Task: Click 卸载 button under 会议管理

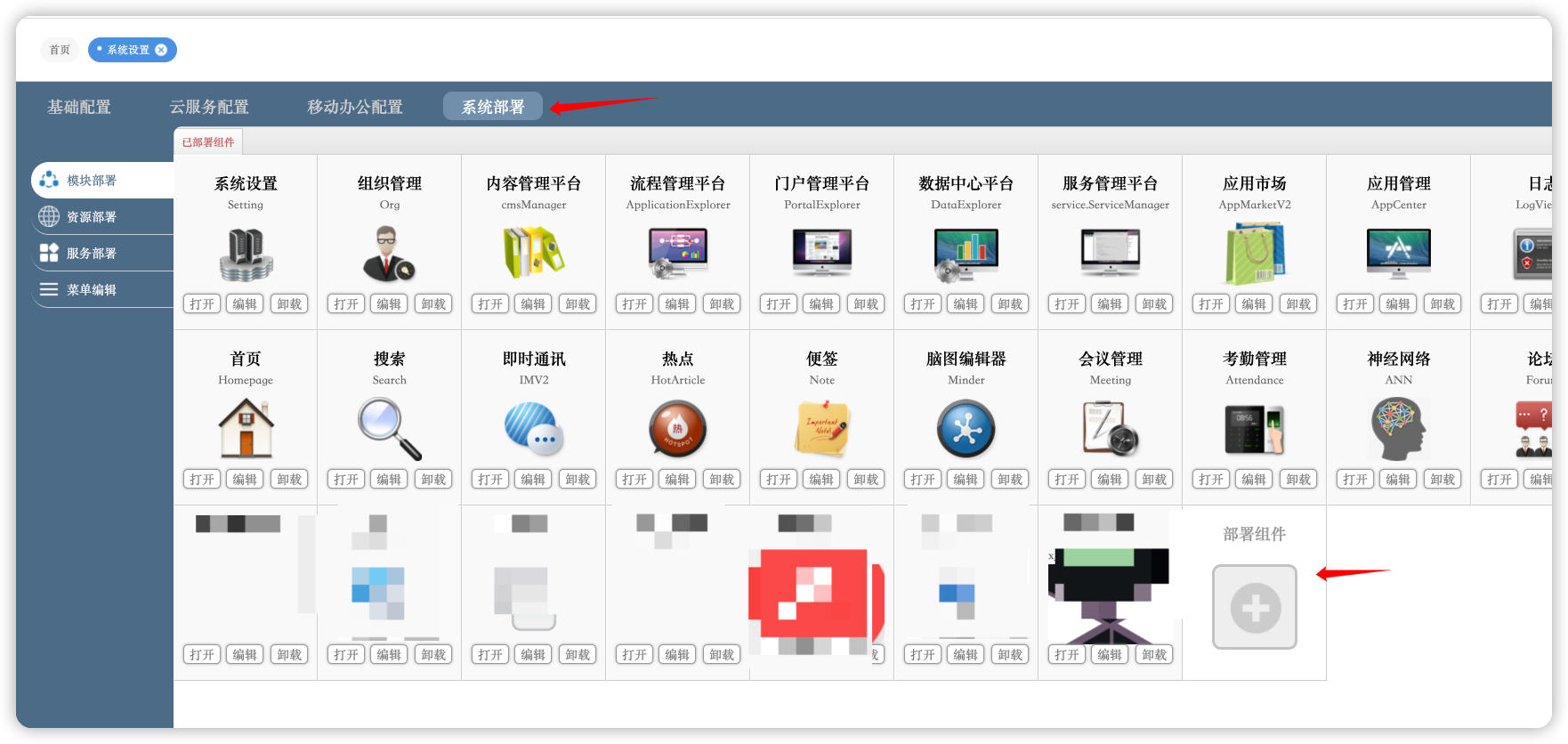Action: [1154, 480]
